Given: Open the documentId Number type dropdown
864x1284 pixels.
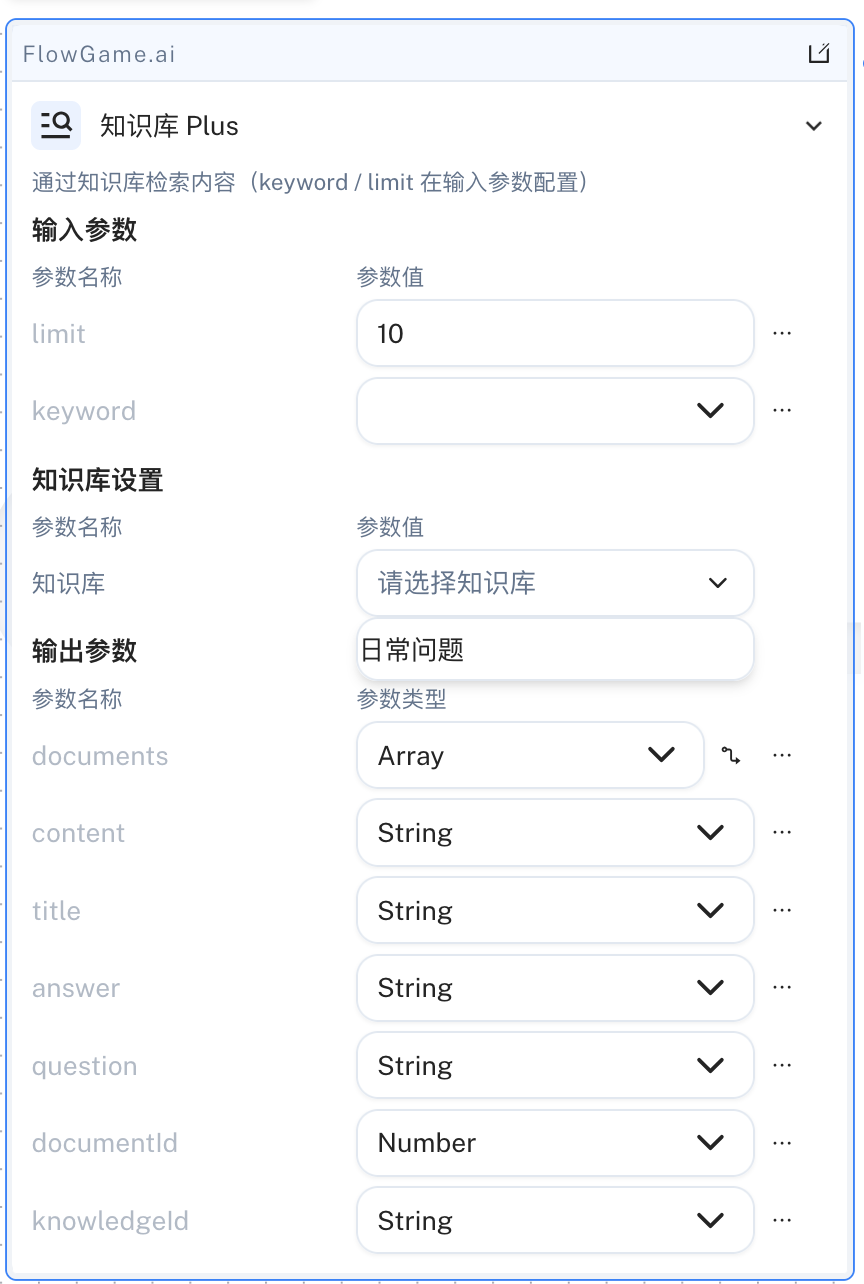Looking at the screenshot, I should click(555, 1143).
